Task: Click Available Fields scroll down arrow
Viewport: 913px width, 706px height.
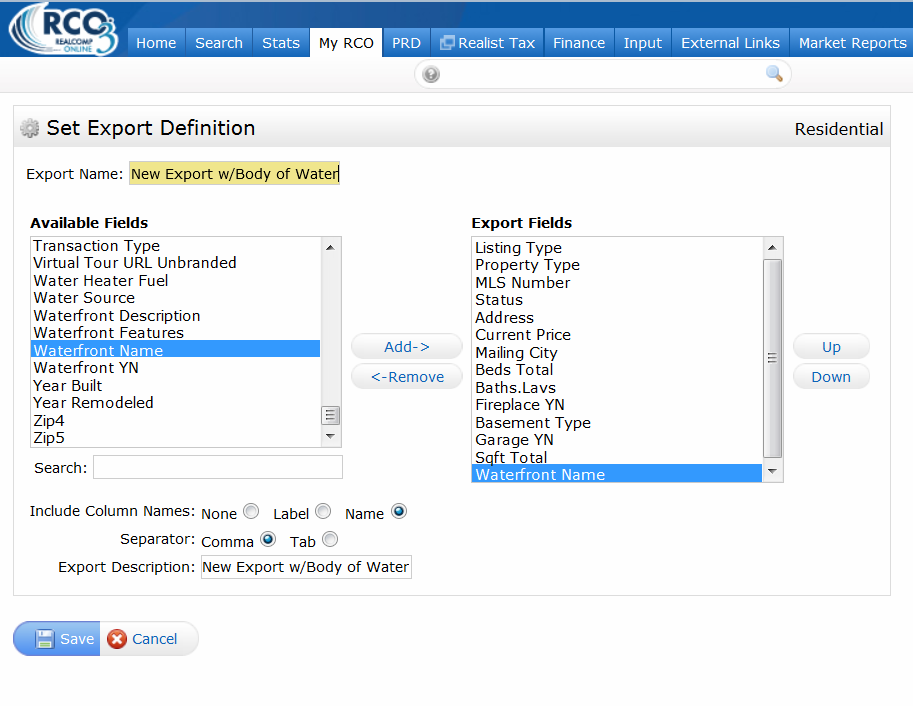Action: tap(331, 436)
